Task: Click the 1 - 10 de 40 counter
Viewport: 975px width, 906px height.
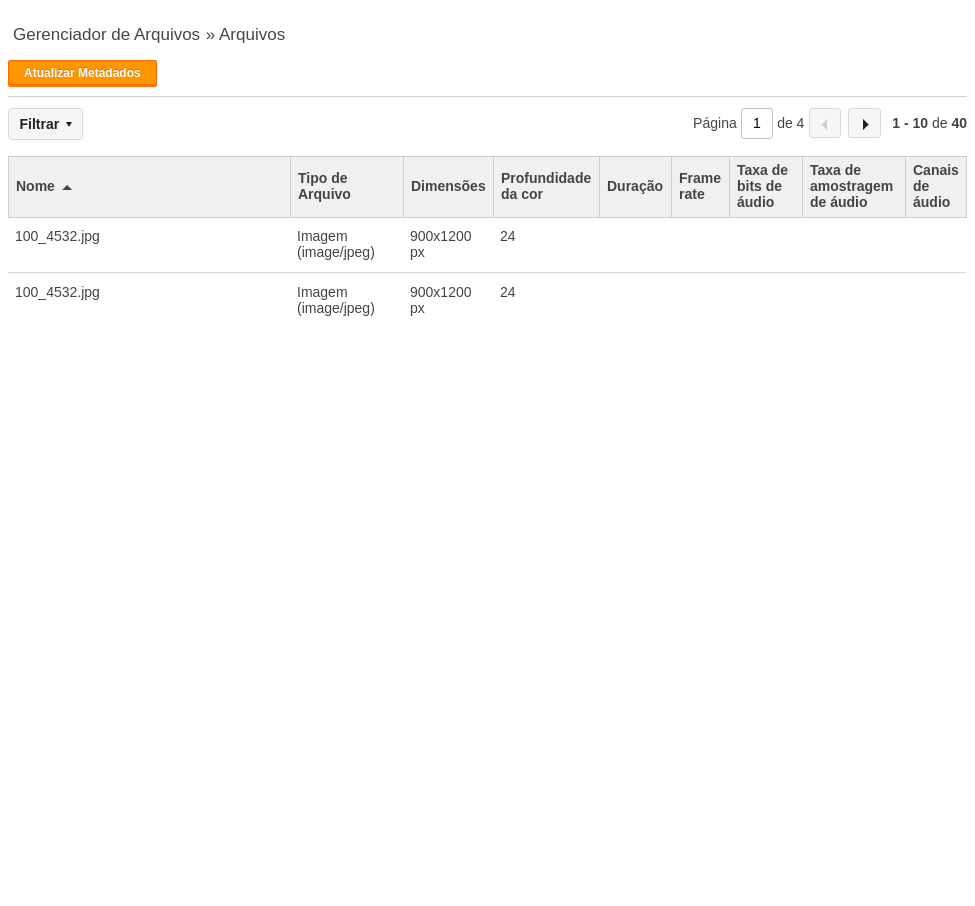Action: tap(929, 123)
